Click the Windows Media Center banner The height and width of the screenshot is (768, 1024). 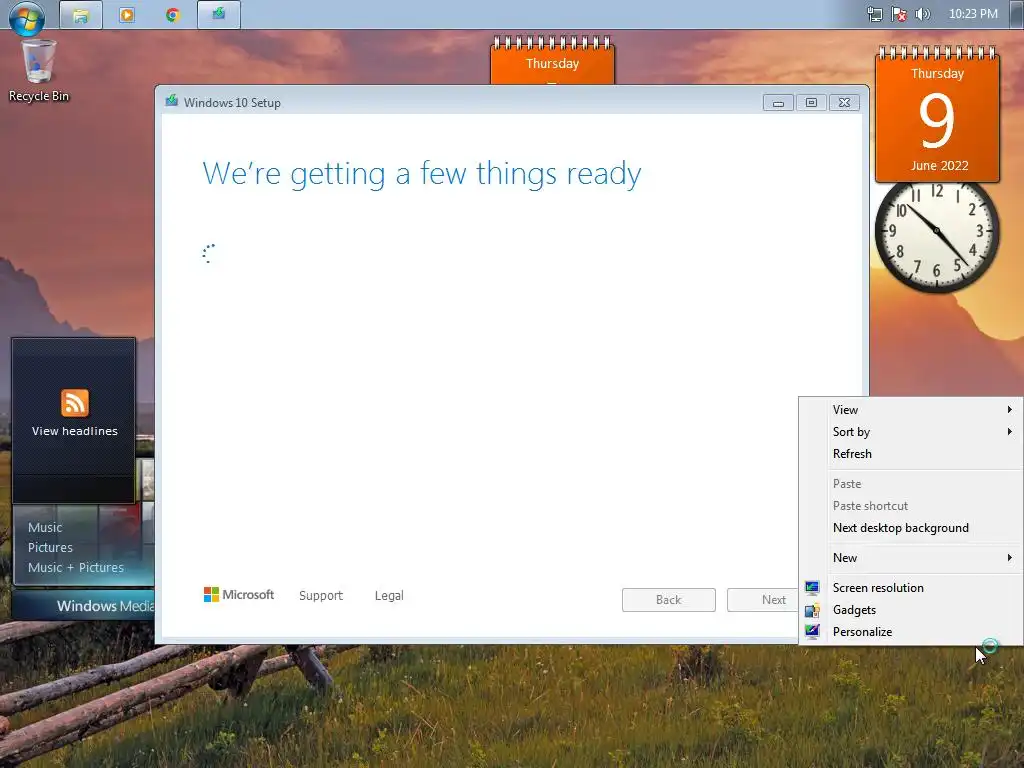tap(84, 605)
